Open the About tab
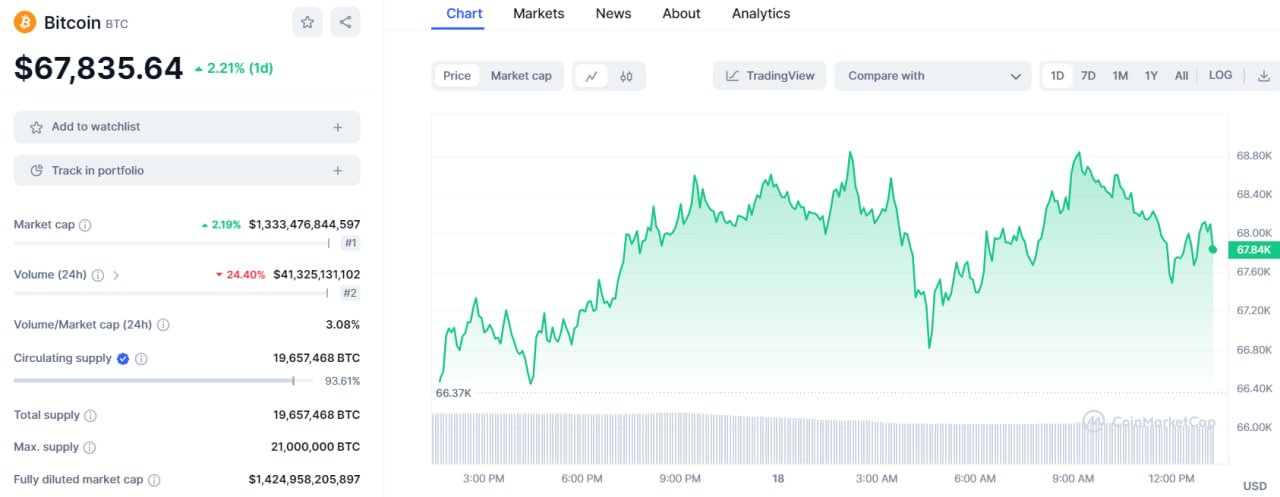Viewport: 1280px width, 497px height. point(681,14)
